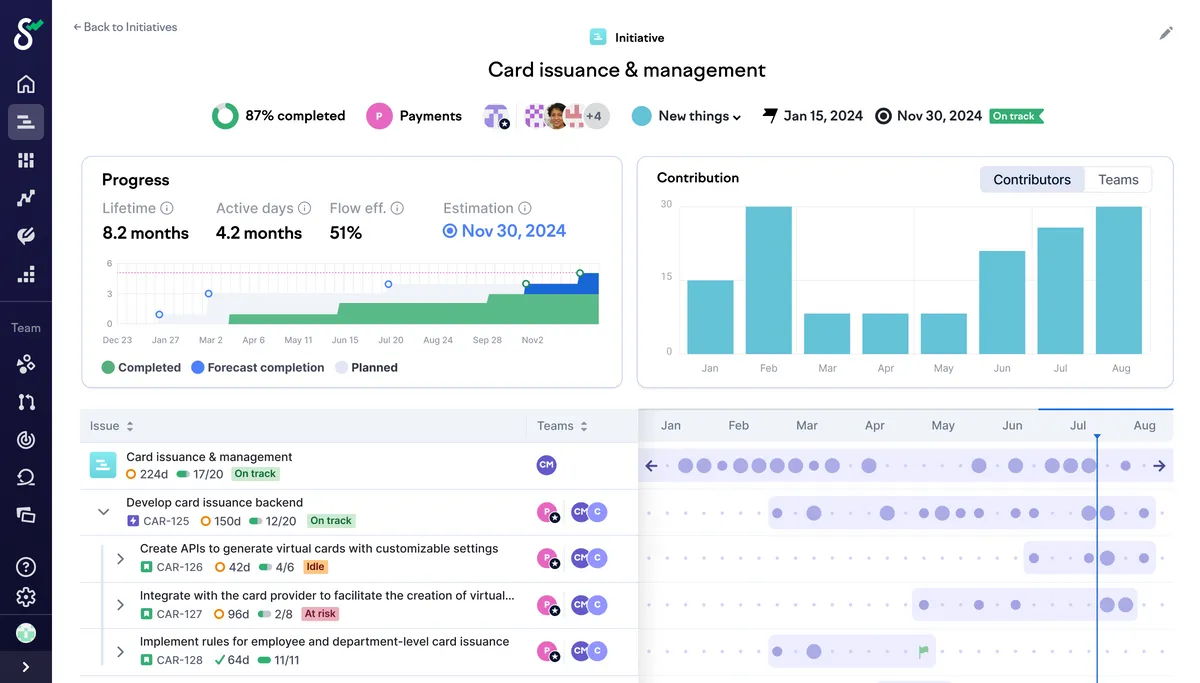Screen dimensions: 1200x683
Task: Click the timeline left arrow icon
Action: click(x=651, y=466)
